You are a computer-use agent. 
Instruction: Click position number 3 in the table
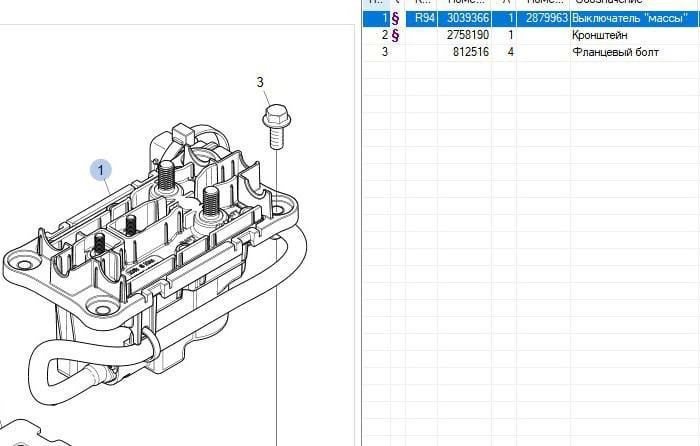click(x=383, y=52)
